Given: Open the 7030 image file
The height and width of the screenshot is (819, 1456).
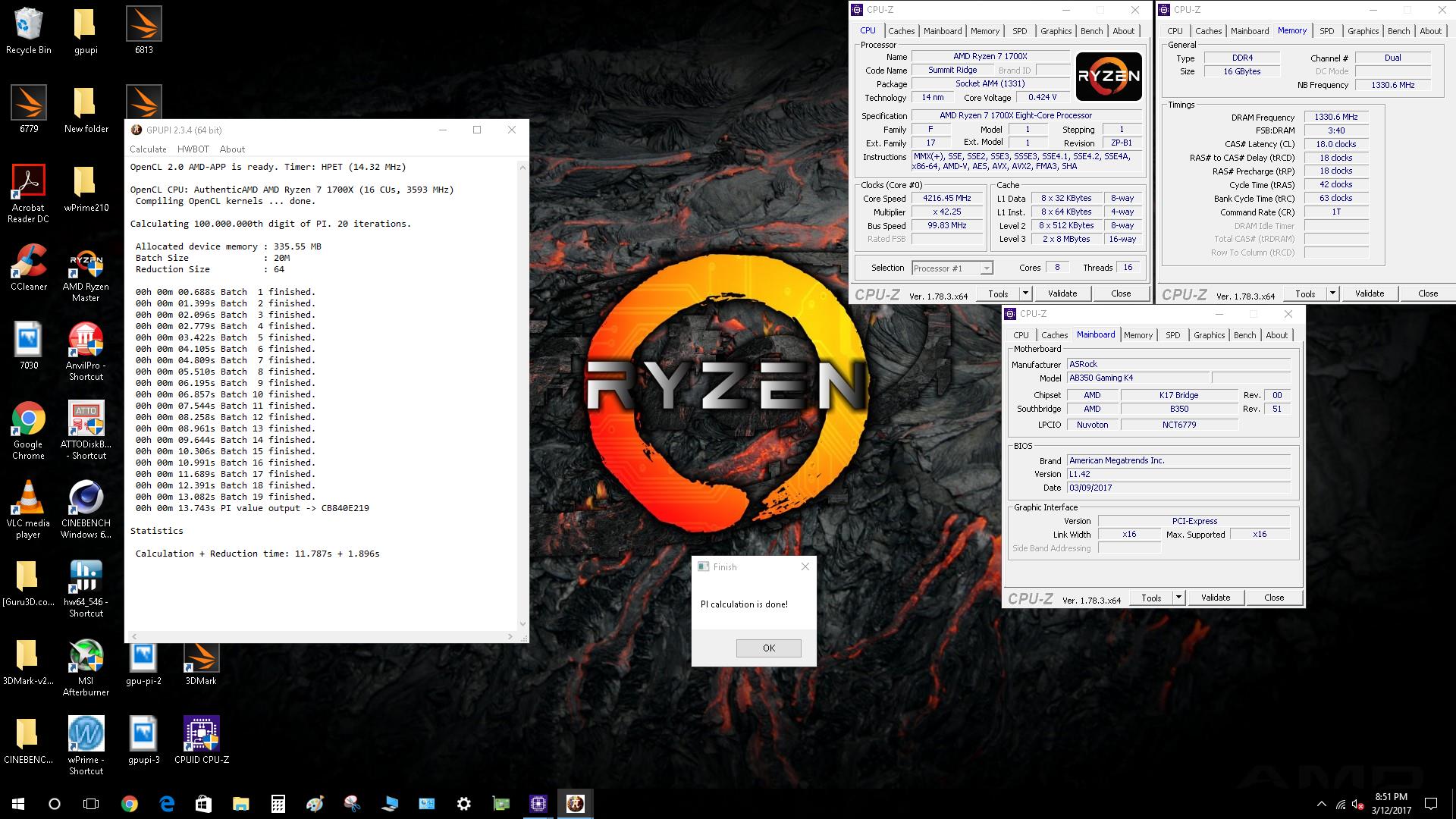Looking at the screenshot, I should click(29, 347).
